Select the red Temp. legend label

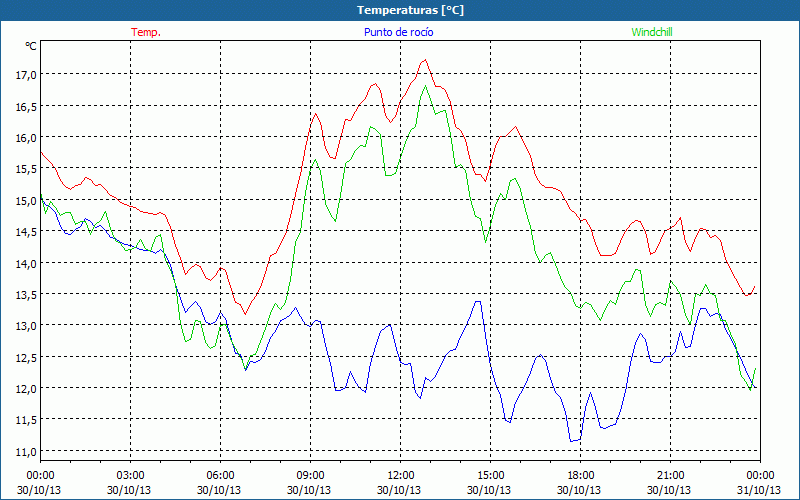point(146,32)
